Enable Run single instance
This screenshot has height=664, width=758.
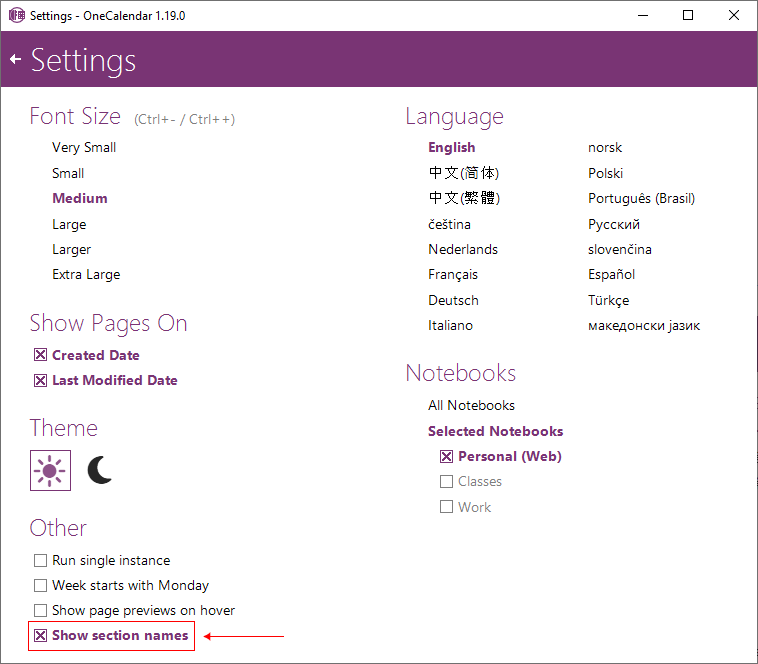click(x=41, y=560)
